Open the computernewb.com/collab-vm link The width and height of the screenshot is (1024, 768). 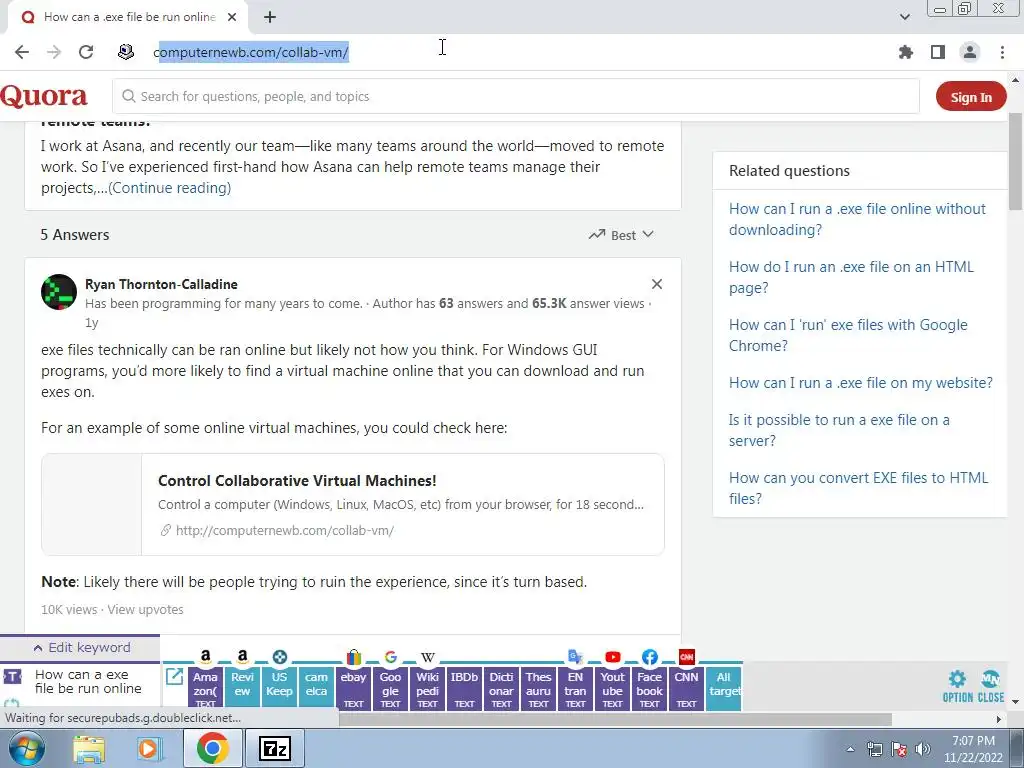285,530
